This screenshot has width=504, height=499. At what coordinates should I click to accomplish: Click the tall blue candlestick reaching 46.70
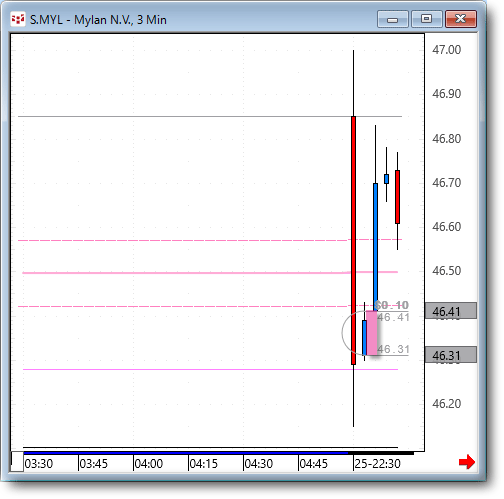click(375, 247)
